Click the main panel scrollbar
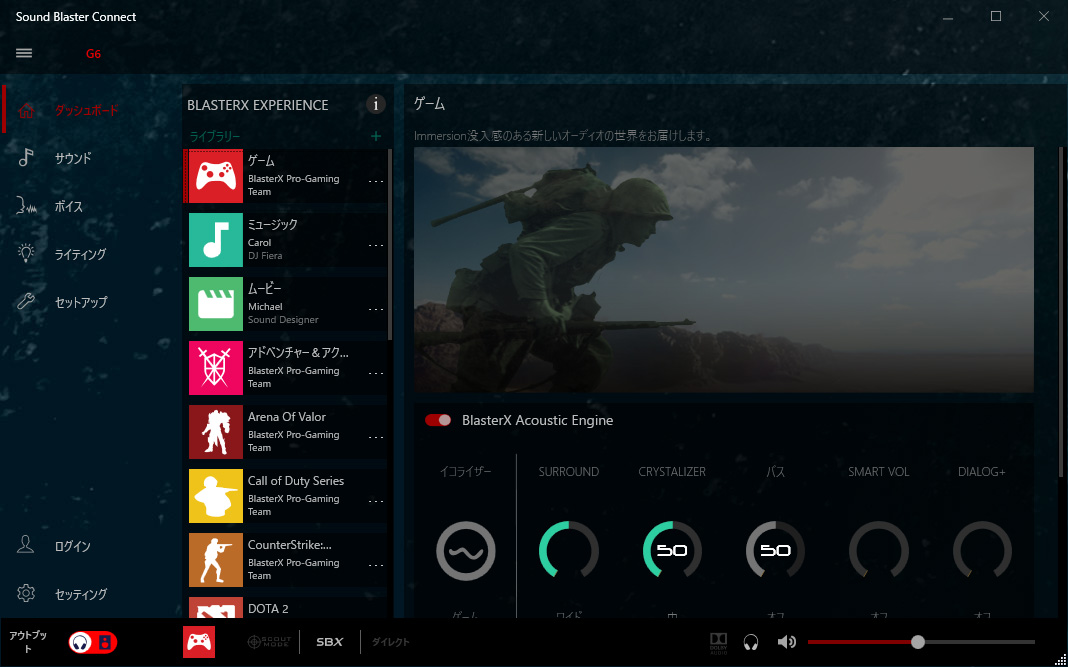Image resolution: width=1068 pixels, height=667 pixels. pos(1061,312)
